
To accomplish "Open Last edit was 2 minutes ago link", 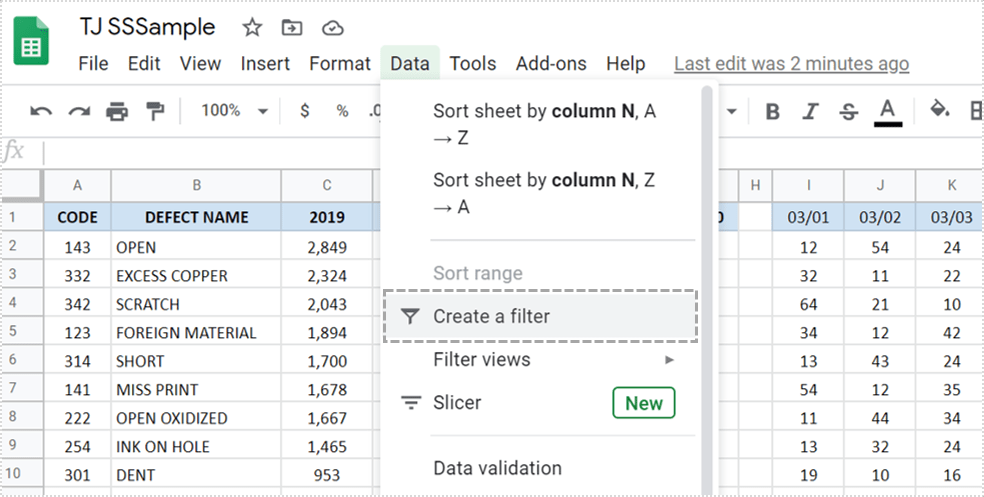I will [791, 63].
